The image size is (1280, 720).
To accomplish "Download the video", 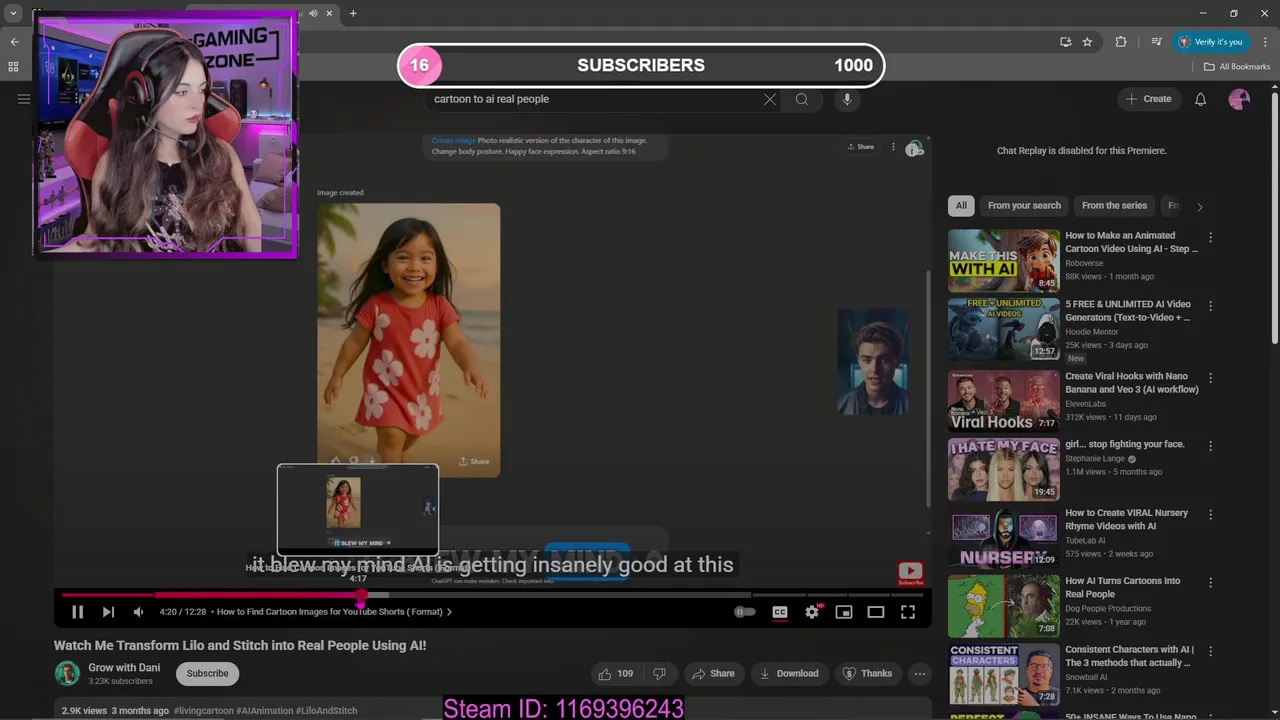I will click(x=788, y=674).
